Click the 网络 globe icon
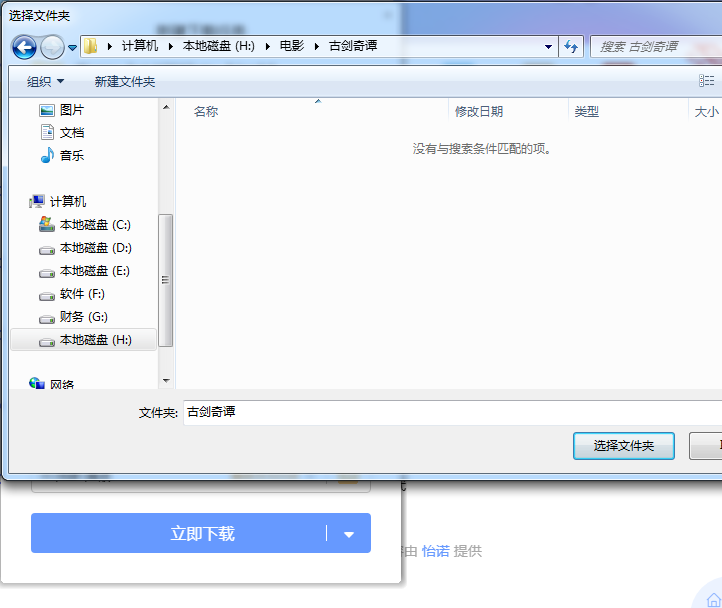This screenshot has width=722, height=608. point(36,383)
